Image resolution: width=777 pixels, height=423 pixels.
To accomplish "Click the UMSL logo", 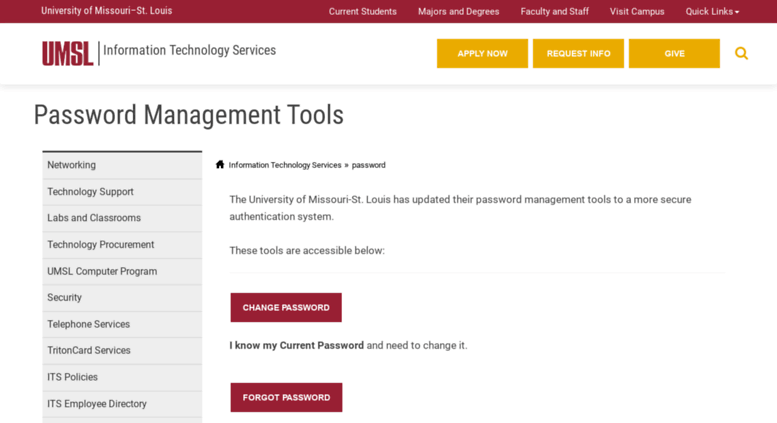I will pos(67,53).
